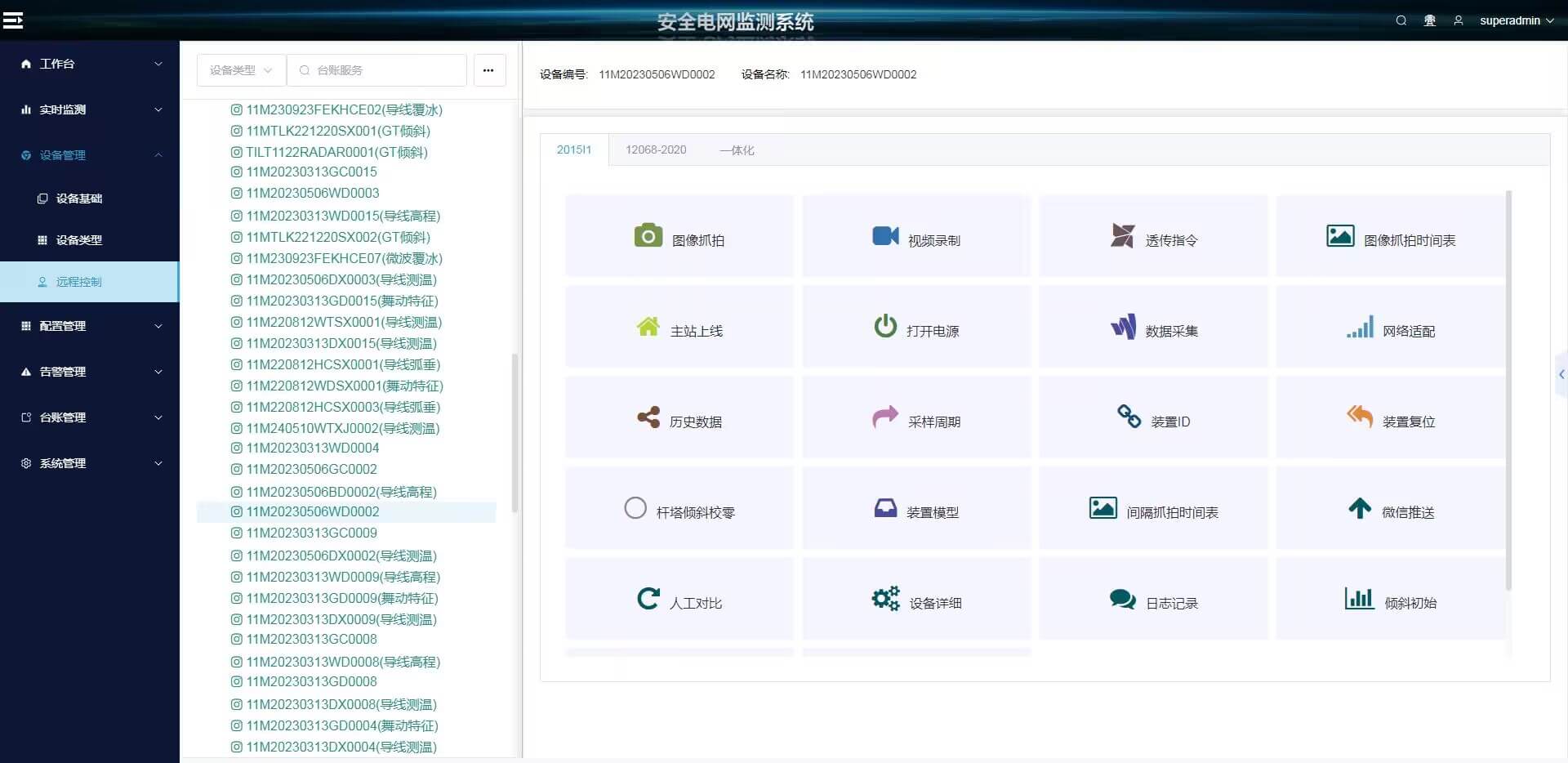Click the up arrow icon for 微信推送

1360,508
